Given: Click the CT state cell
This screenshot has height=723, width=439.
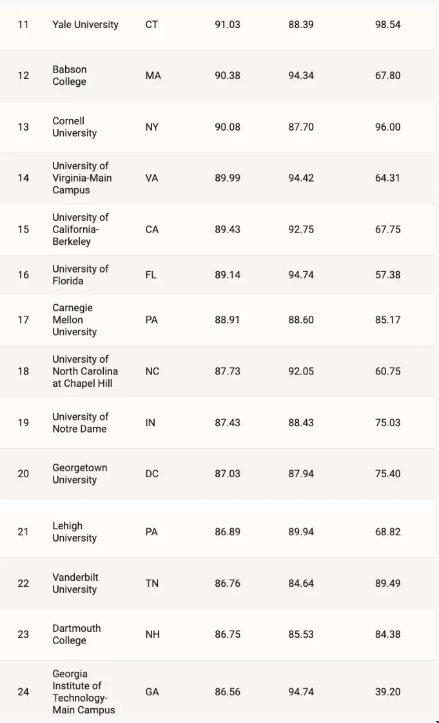Looking at the screenshot, I should click(151, 24).
